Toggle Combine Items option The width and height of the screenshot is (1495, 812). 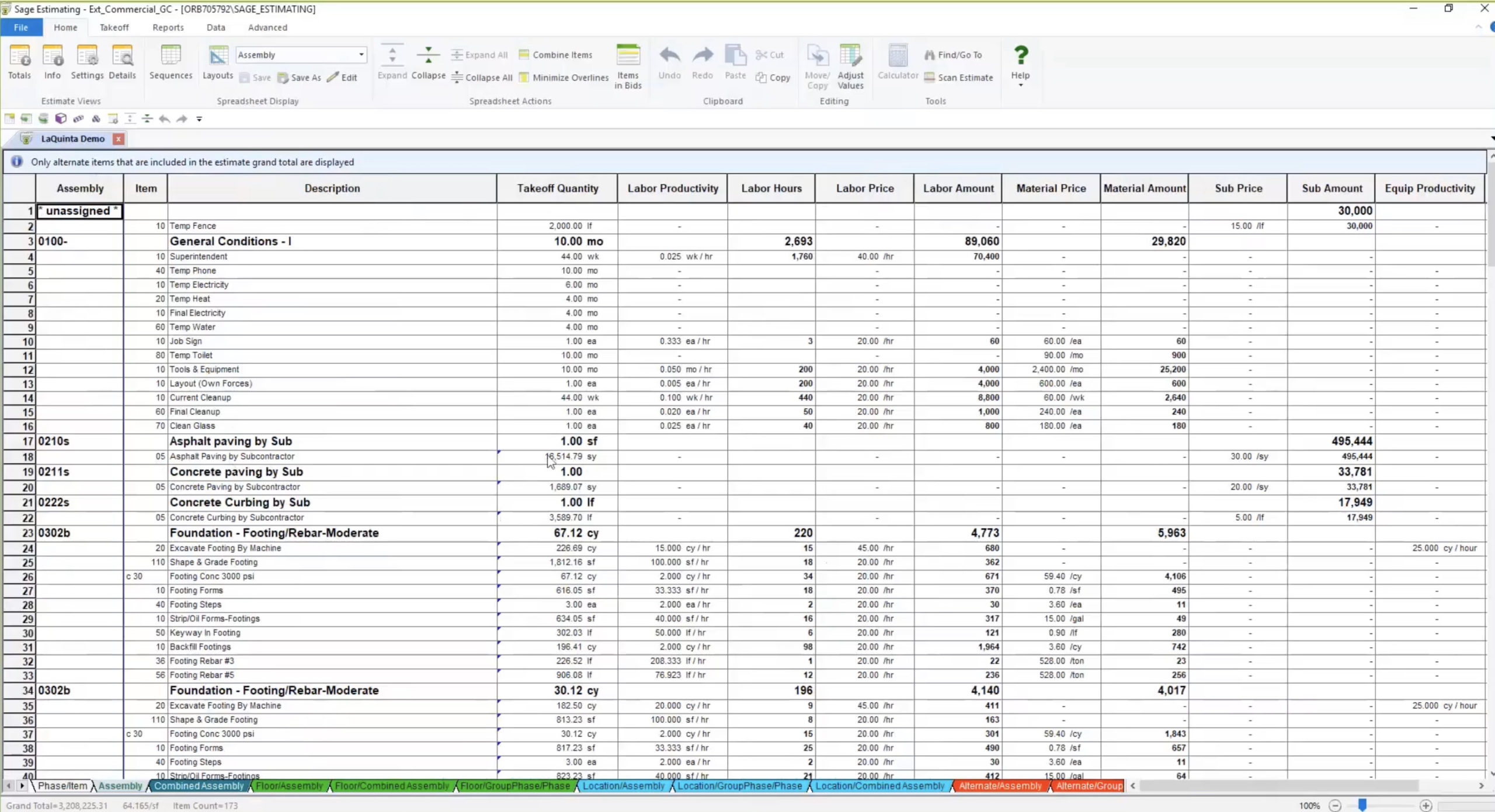pyautogui.click(x=554, y=54)
